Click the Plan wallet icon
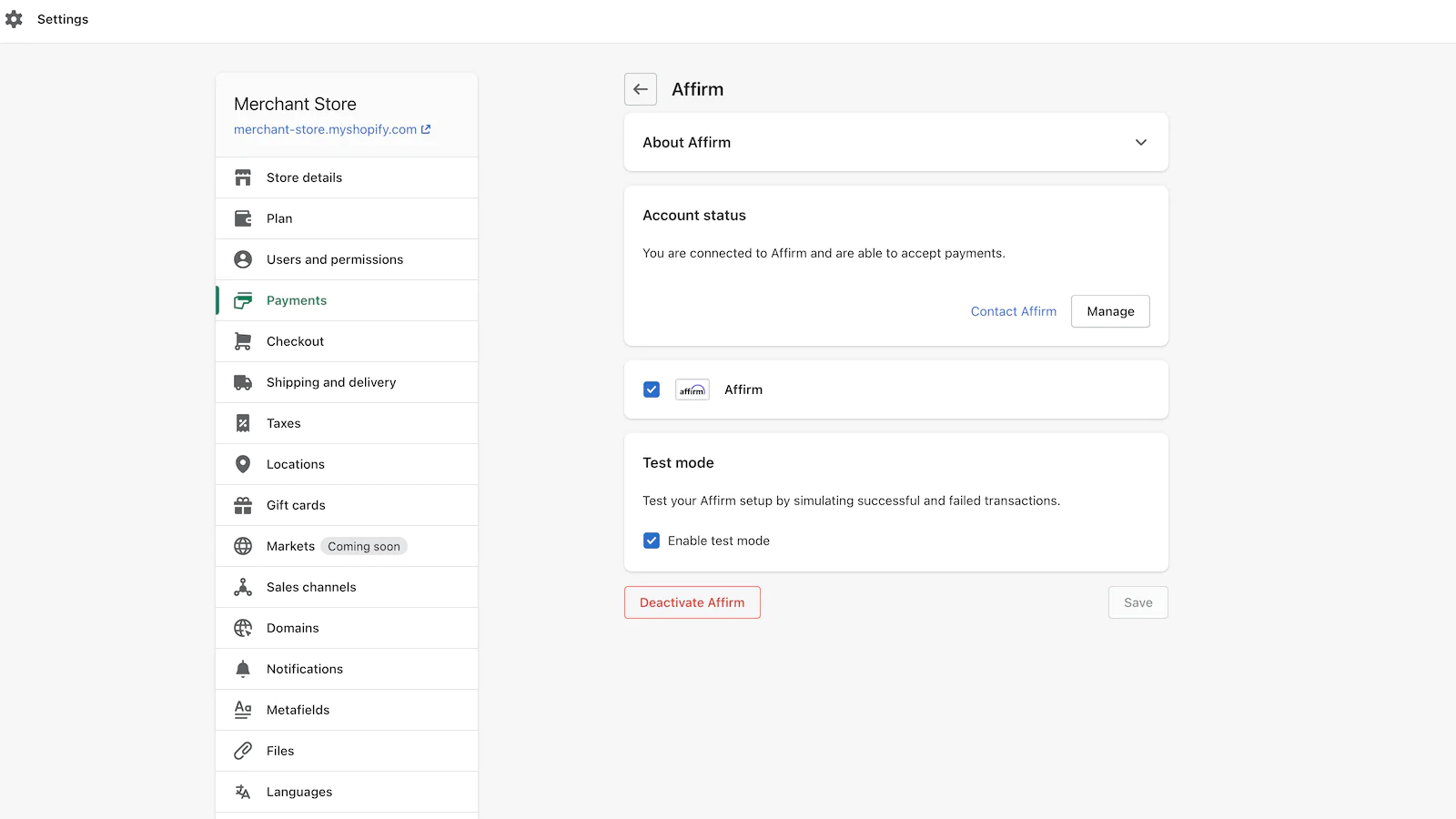Viewport: 1456px width, 819px height. [x=243, y=218]
